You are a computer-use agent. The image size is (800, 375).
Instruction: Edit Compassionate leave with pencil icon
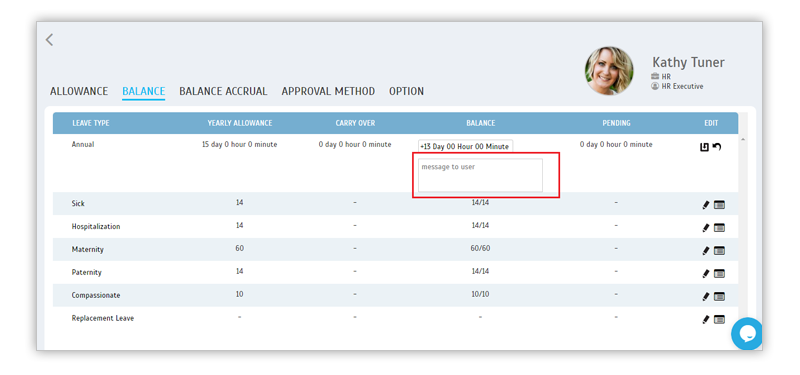(x=706, y=296)
